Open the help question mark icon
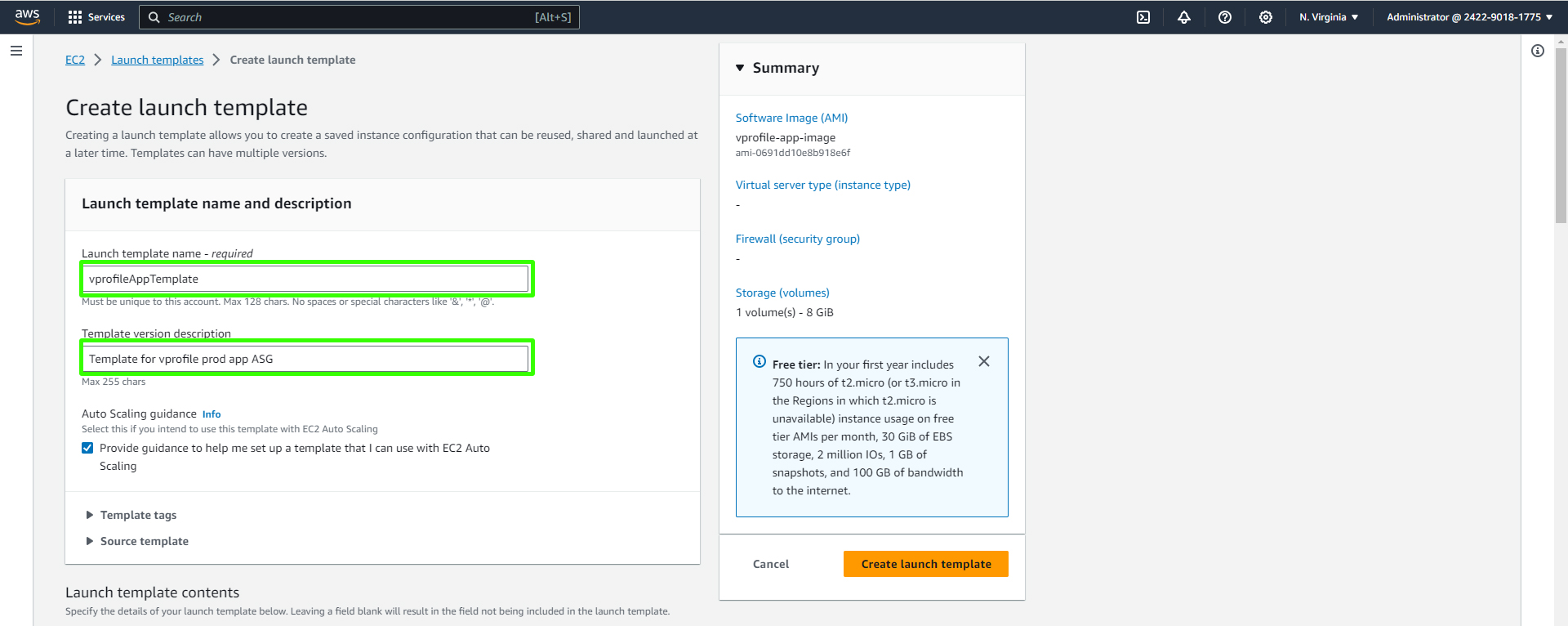 [x=1225, y=17]
